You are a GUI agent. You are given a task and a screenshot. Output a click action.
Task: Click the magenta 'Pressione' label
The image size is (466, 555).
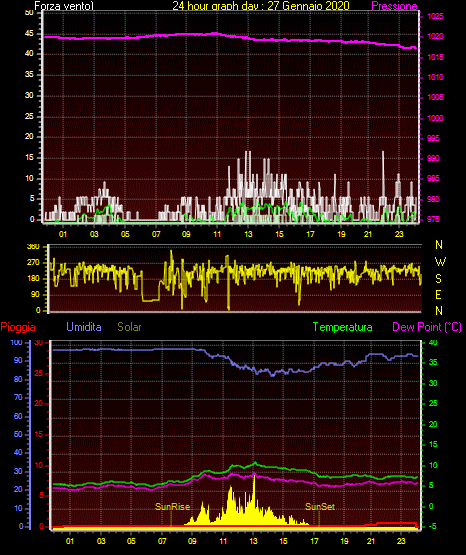point(394,6)
